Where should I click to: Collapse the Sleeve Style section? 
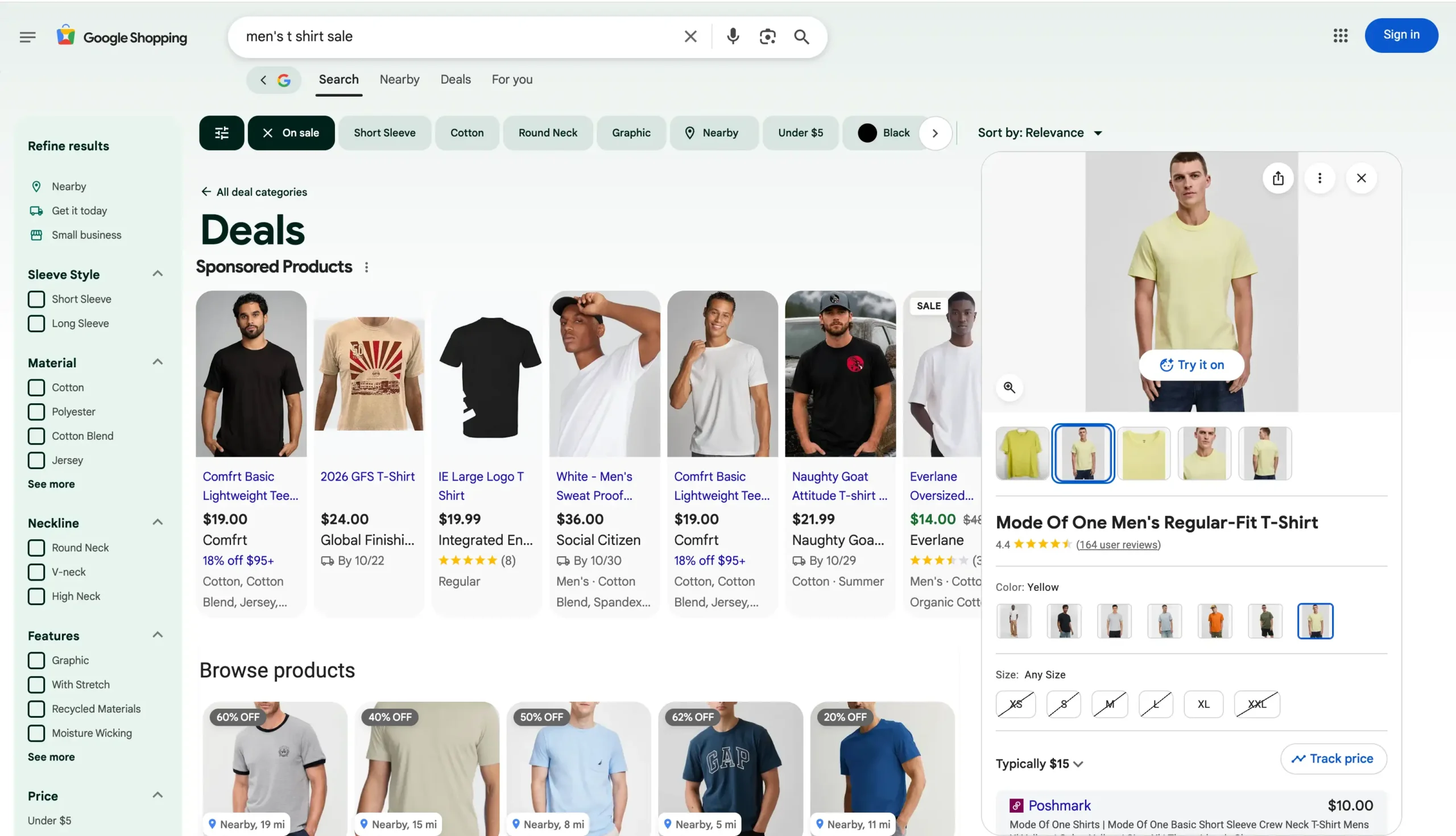pos(158,274)
